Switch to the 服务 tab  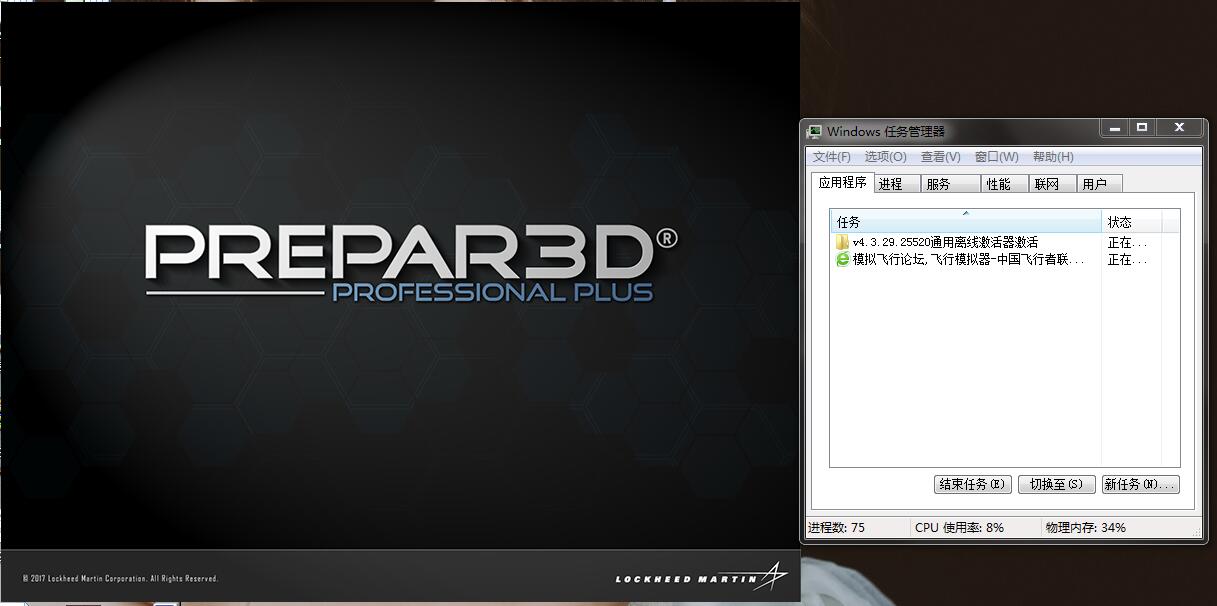click(950, 184)
